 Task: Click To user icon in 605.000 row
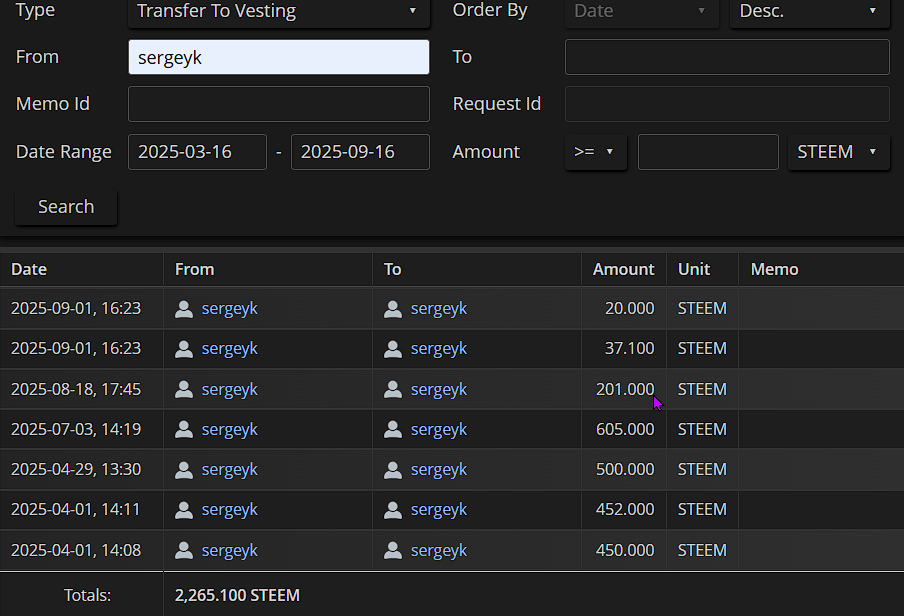393,429
